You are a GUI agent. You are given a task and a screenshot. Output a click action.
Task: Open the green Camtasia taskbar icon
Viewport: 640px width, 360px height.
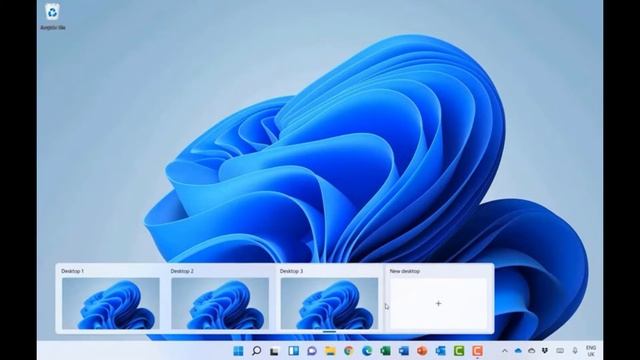pyautogui.click(x=459, y=351)
